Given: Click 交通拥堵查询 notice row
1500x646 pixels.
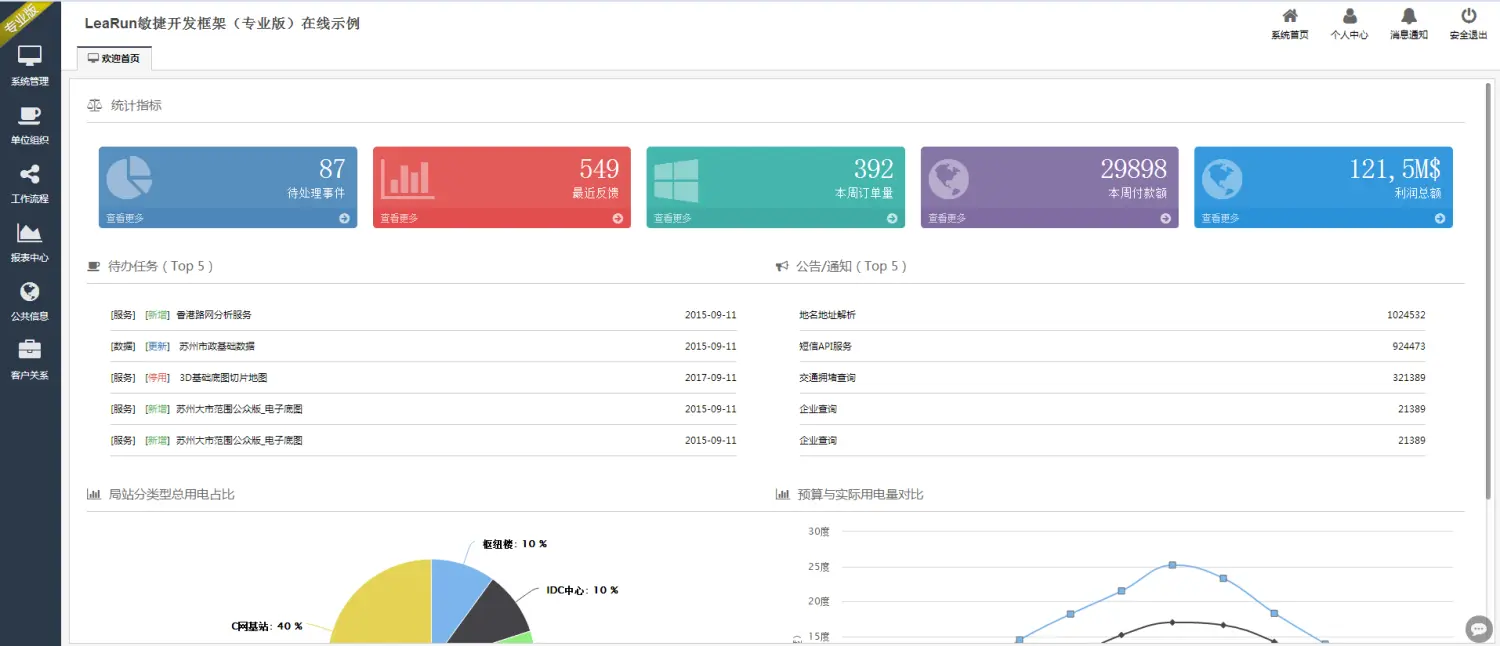Looking at the screenshot, I should click(1112, 378).
